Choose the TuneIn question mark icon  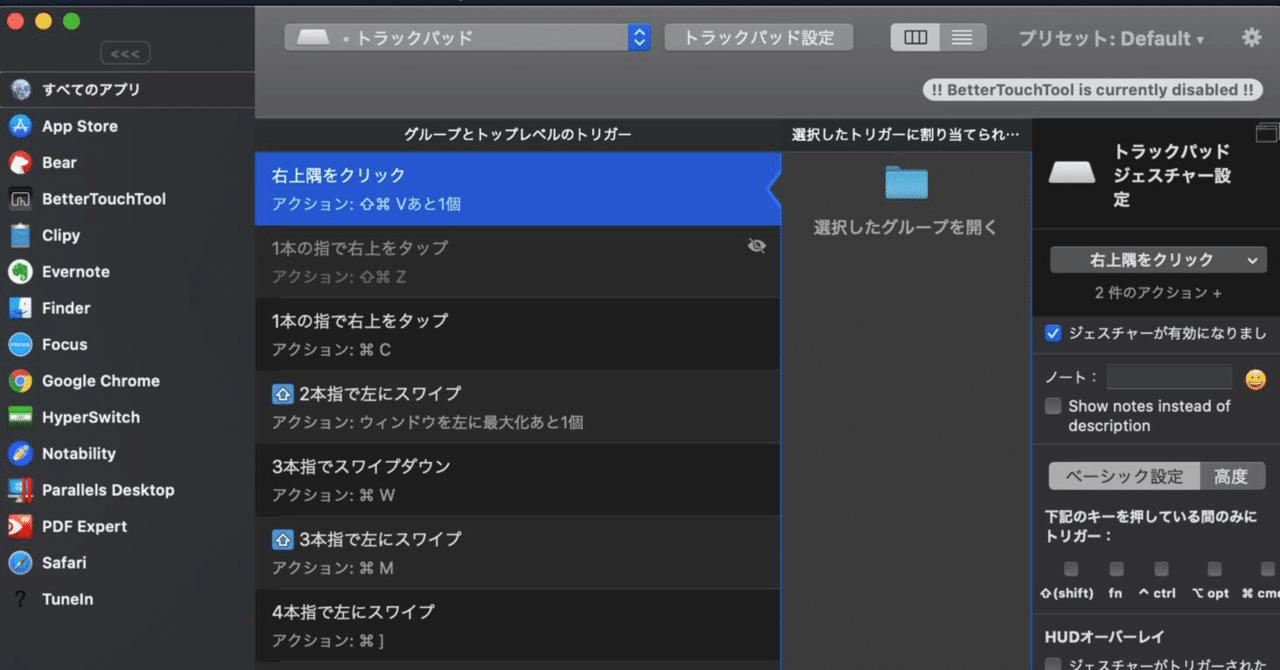pos(21,599)
